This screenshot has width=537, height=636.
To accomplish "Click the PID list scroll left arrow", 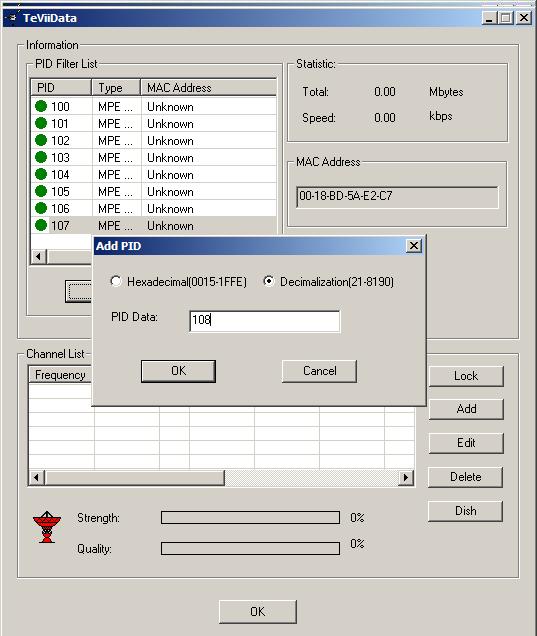I will (x=39, y=257).
